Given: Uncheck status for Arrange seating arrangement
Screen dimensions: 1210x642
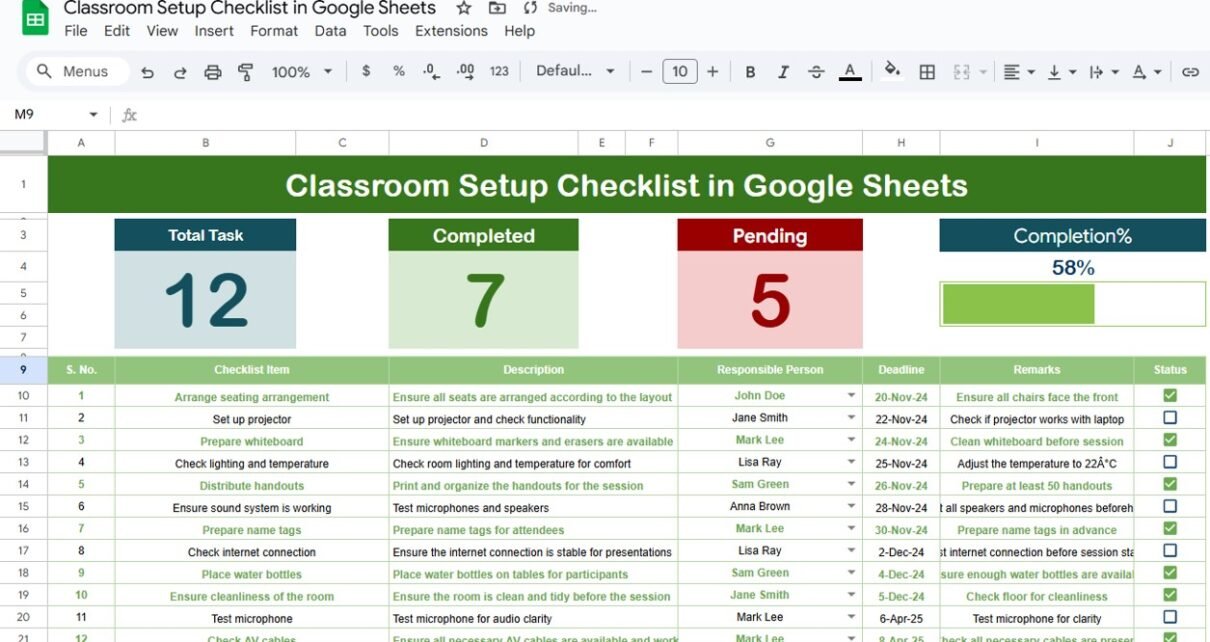Looking at the screenshot, I should click(1170, 396).
